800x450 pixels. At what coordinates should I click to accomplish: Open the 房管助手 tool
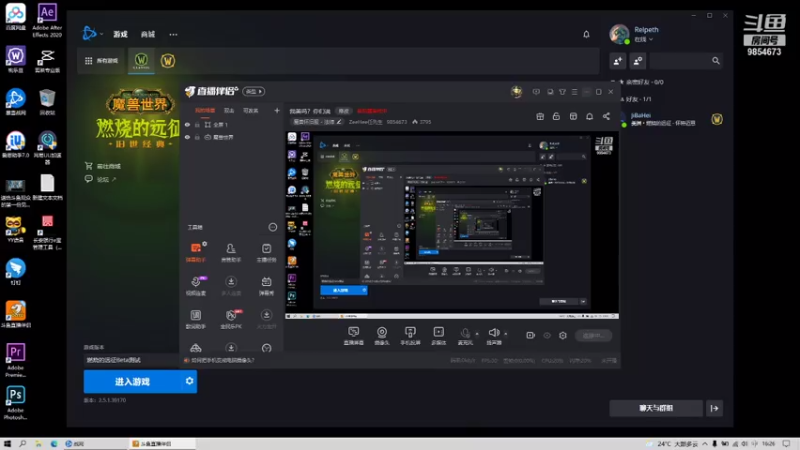pyautogui.click(x=231, y=252)
